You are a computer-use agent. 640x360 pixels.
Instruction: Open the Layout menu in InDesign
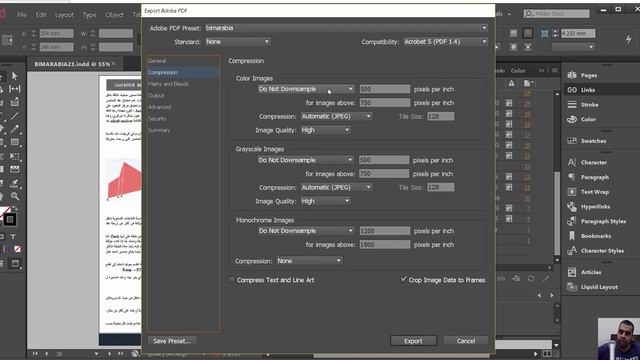click(x=64, y=15)
